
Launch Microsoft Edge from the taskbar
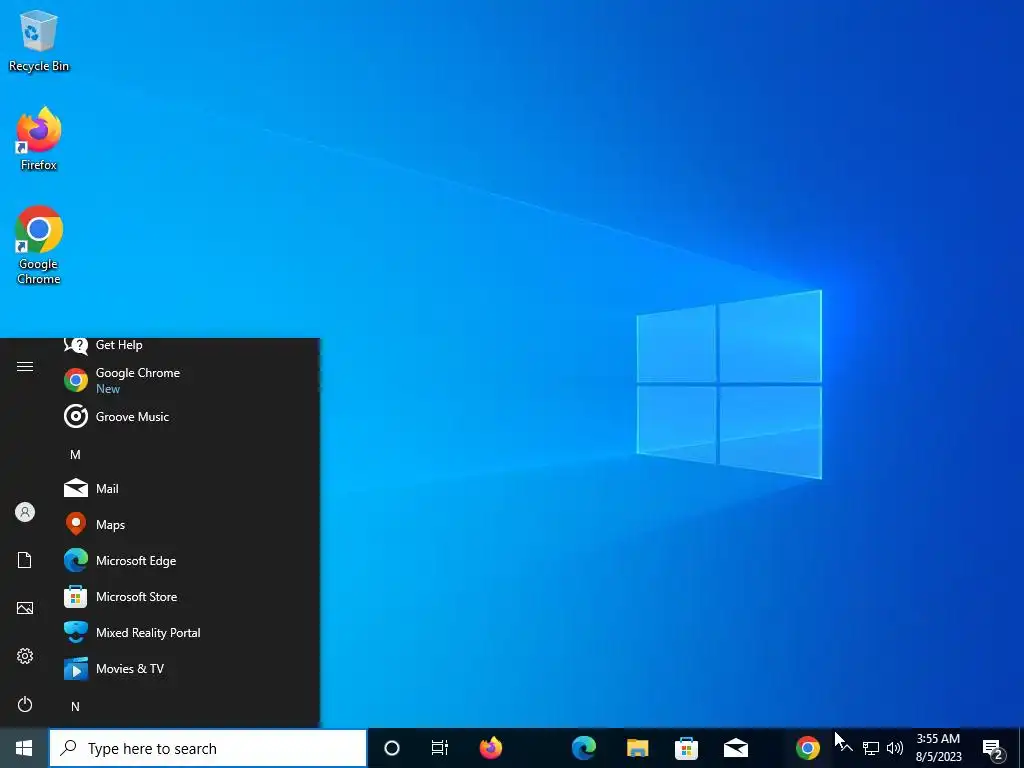(x=584, y=748)
